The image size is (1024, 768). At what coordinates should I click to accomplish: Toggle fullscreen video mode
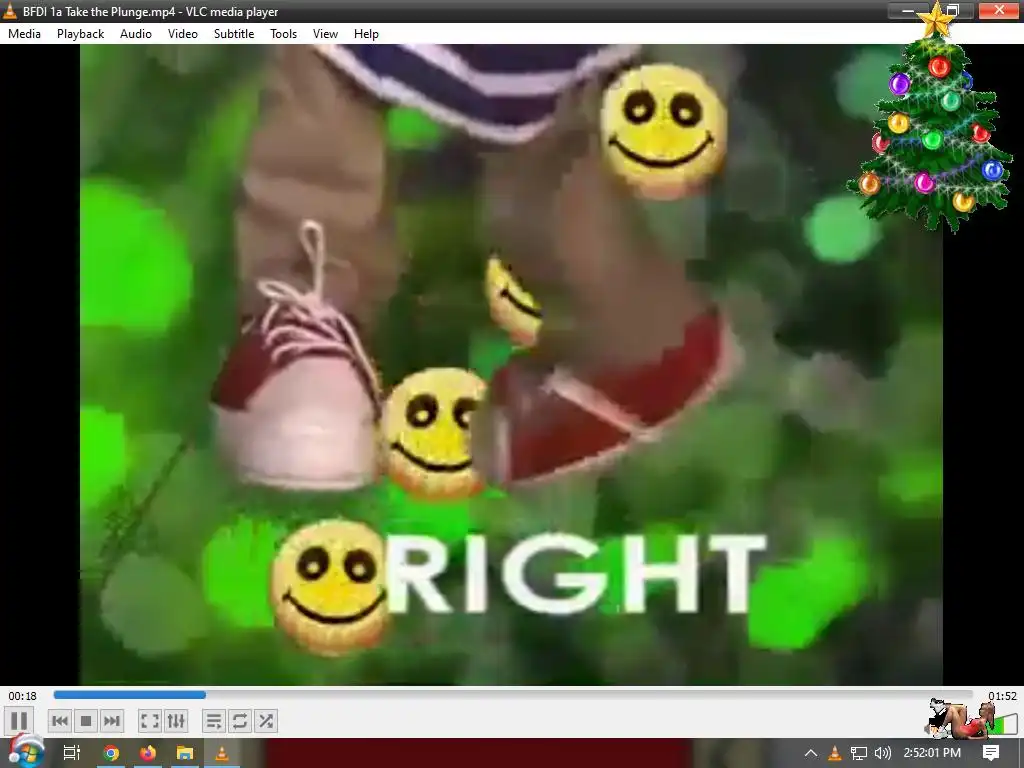pyautogui.click(x=150, y=721)
